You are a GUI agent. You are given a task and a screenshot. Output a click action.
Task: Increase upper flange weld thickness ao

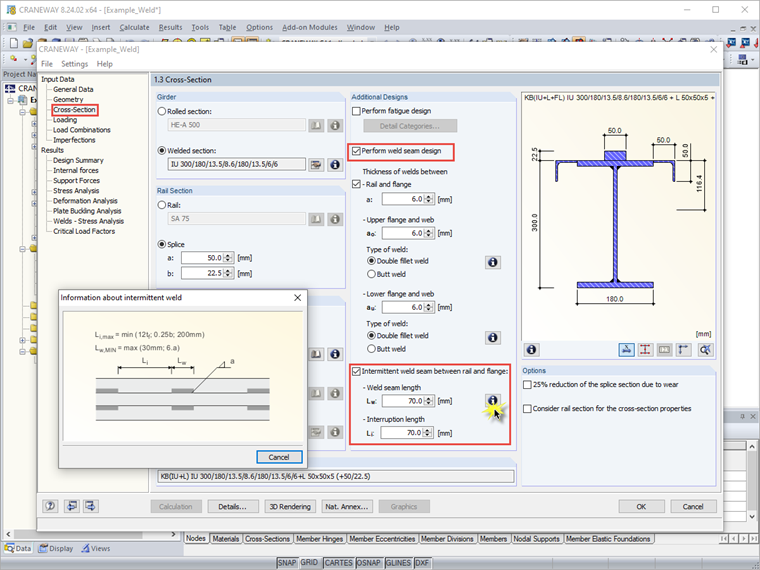(428, 230)
